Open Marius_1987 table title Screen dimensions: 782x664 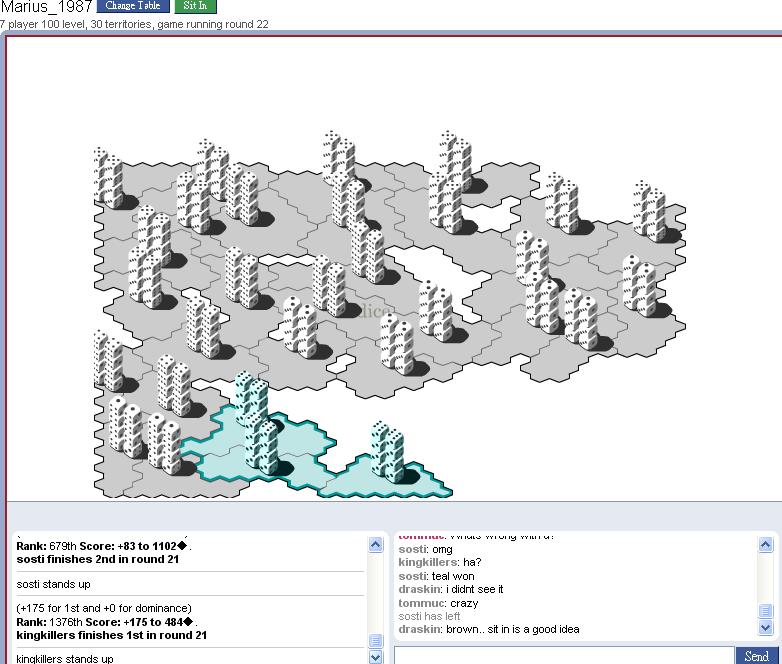(46, 7)
